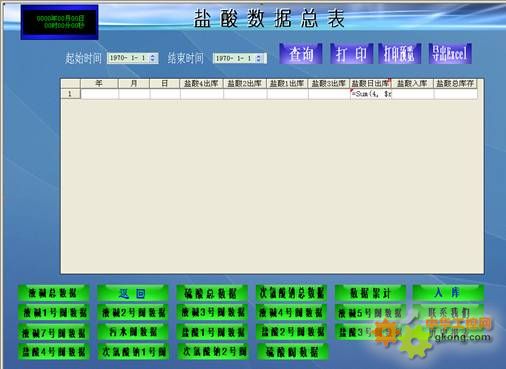Click the 数据累计 button

coord(370,293)
